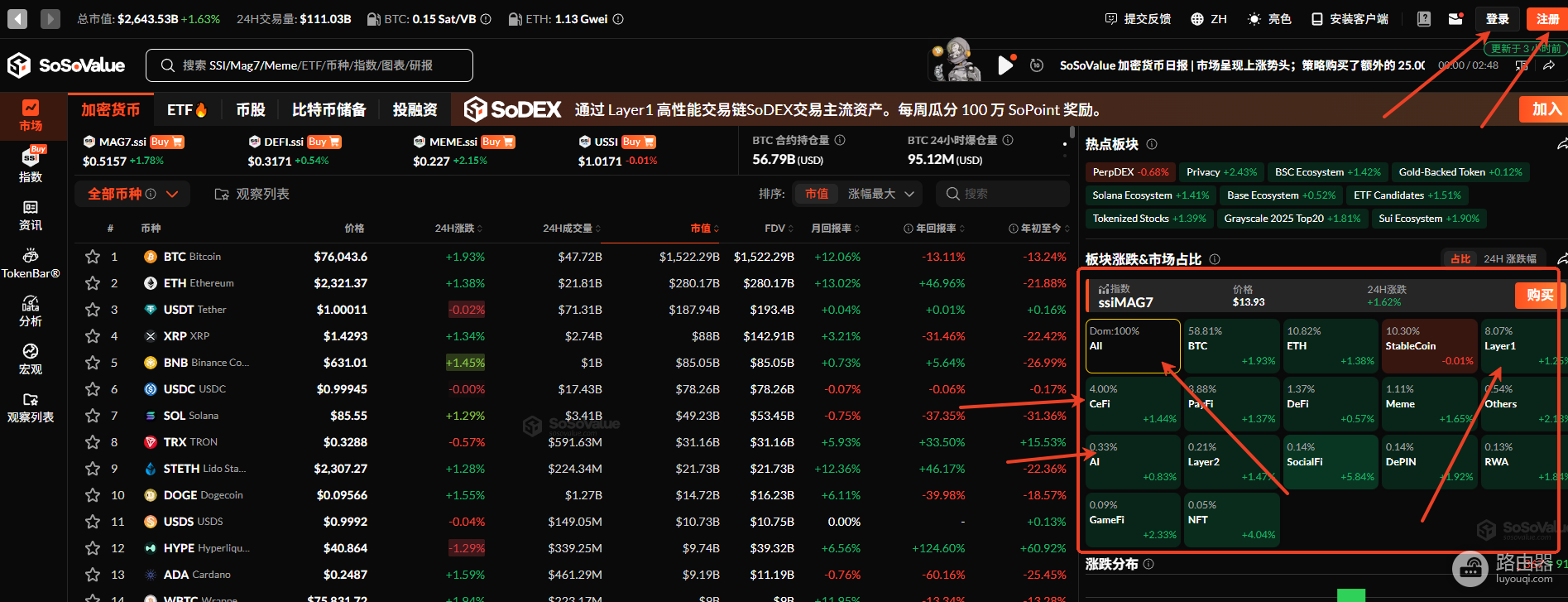Expand the 全部币种 dropdown

[x=132, y=194]
